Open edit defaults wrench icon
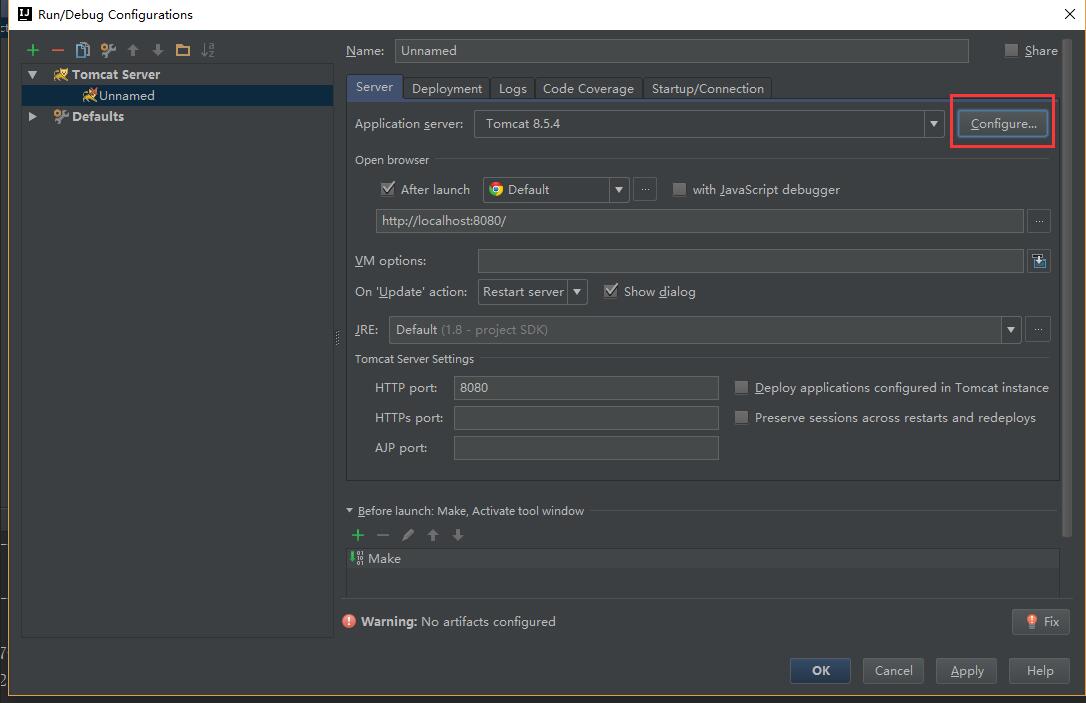Screen dimensions: 1086x703 [108, 50]
